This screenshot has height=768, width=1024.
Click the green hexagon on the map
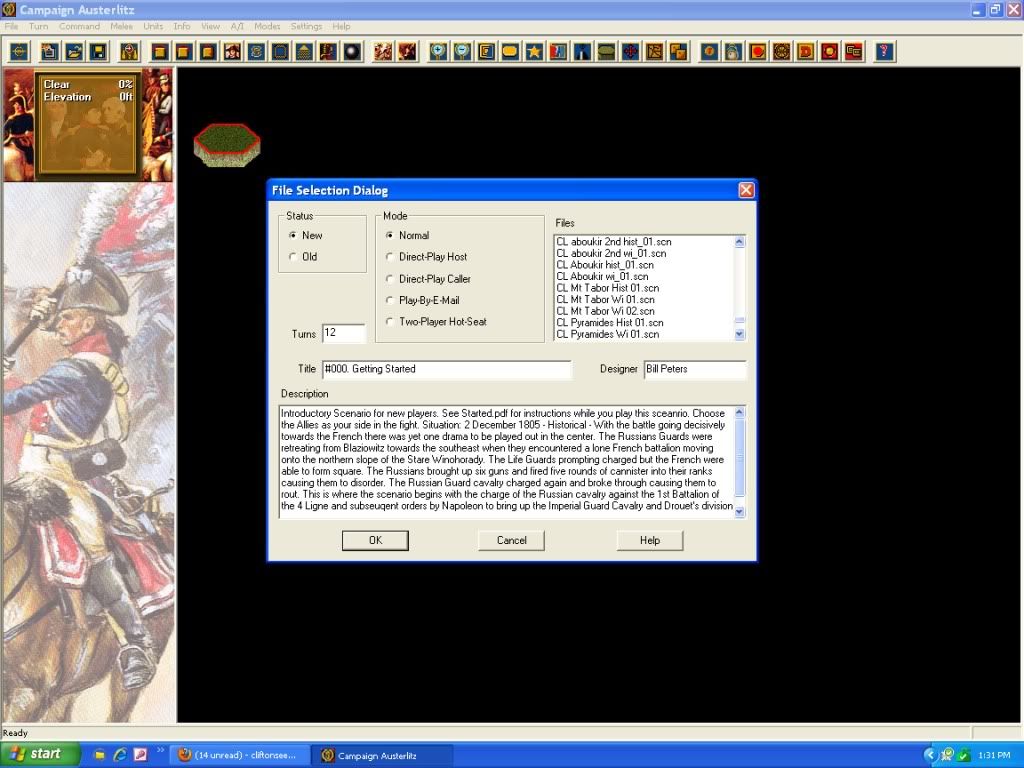[227, 144]
